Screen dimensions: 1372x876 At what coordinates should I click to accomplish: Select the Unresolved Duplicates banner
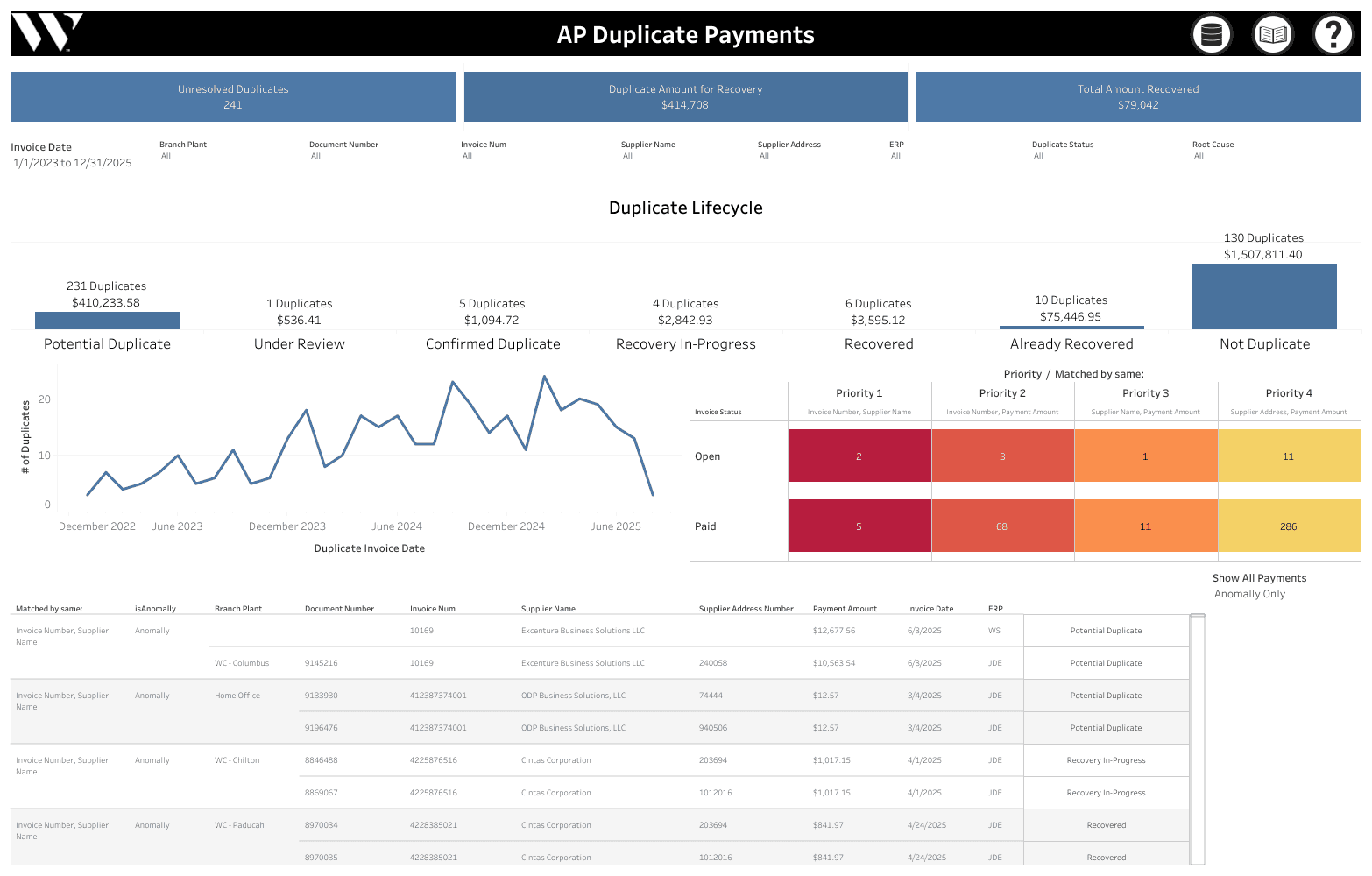[x=232, y=96]
